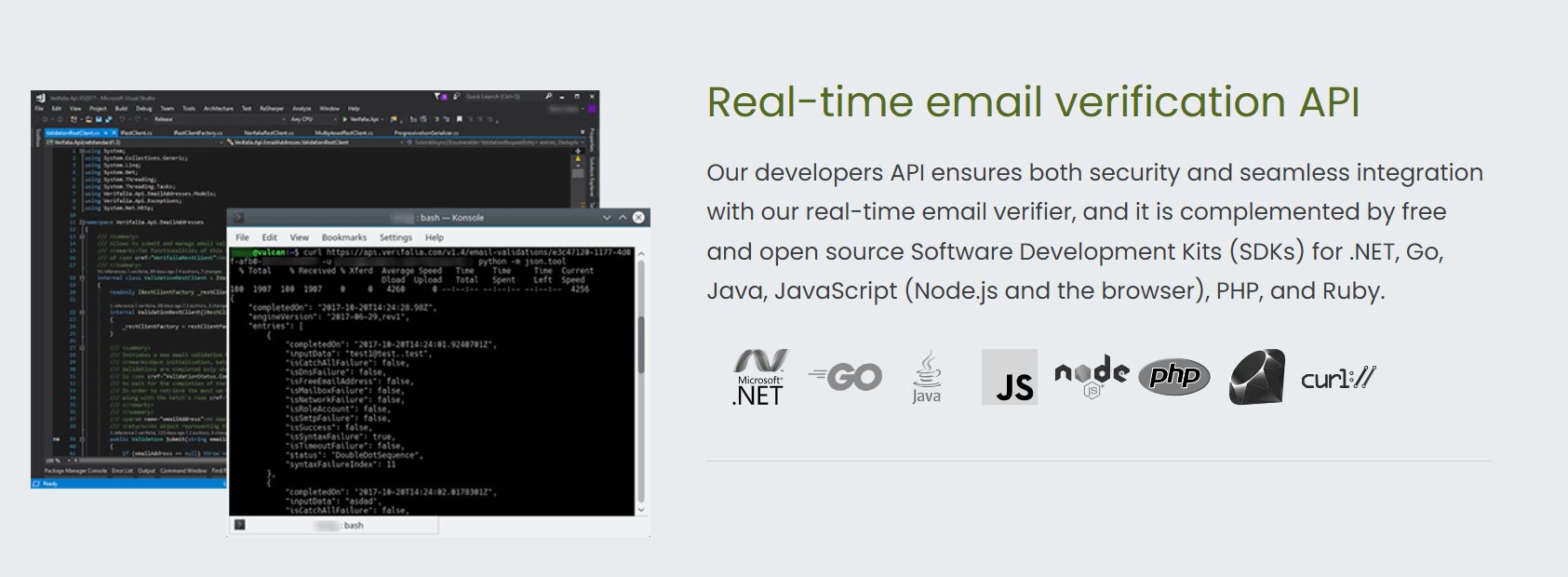Click the Konsole terminal icon in its title bar

pos(238,218)
